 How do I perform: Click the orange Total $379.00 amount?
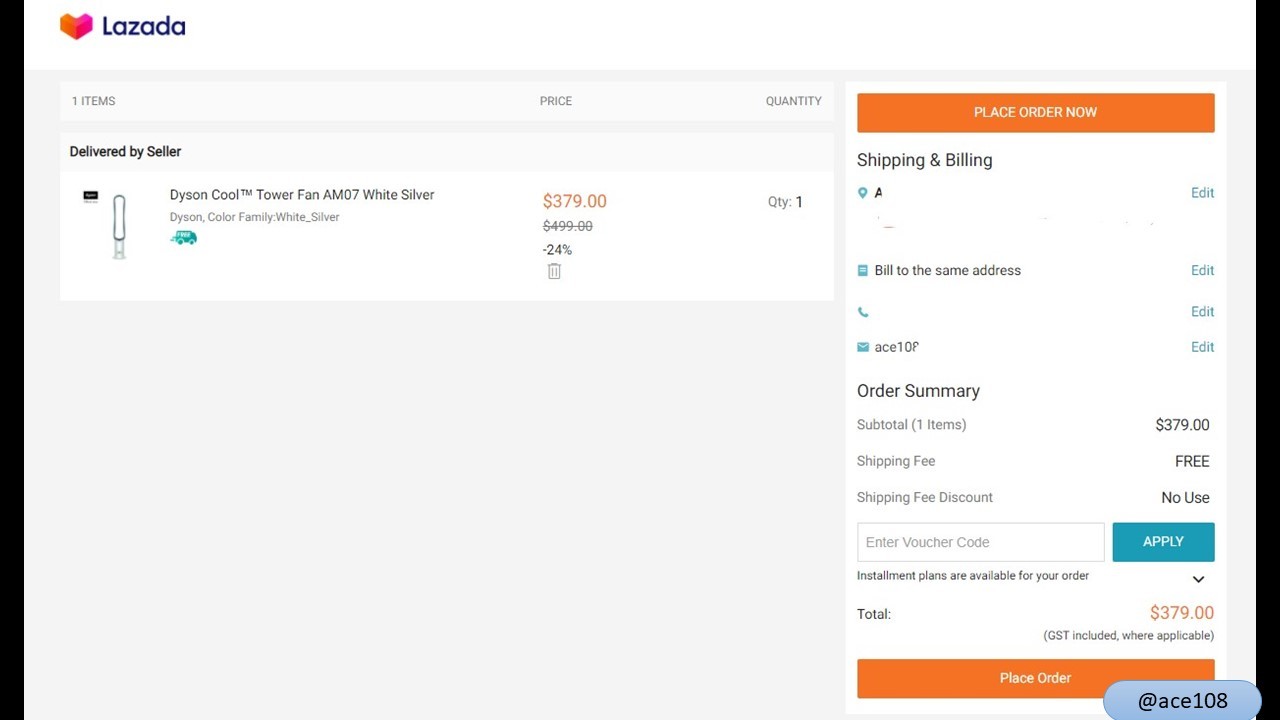pyautogui.click(x=1182, y=613)
